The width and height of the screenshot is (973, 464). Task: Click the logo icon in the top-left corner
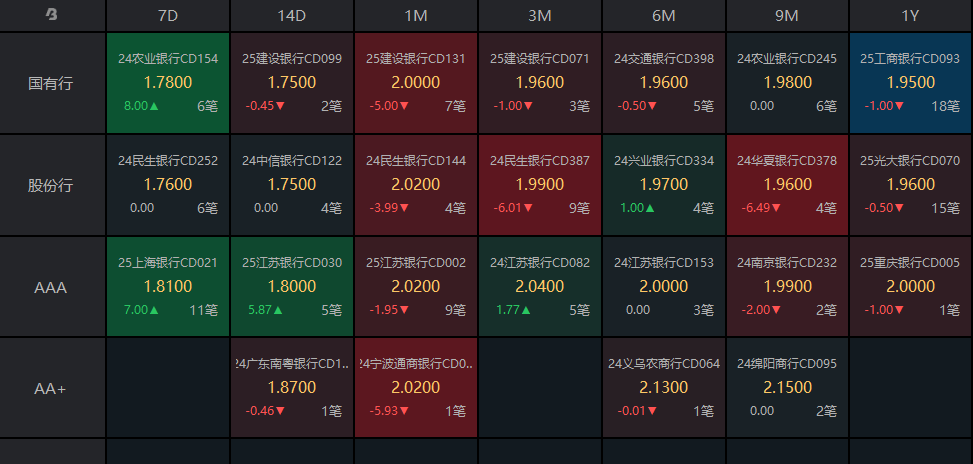(52, 15)
